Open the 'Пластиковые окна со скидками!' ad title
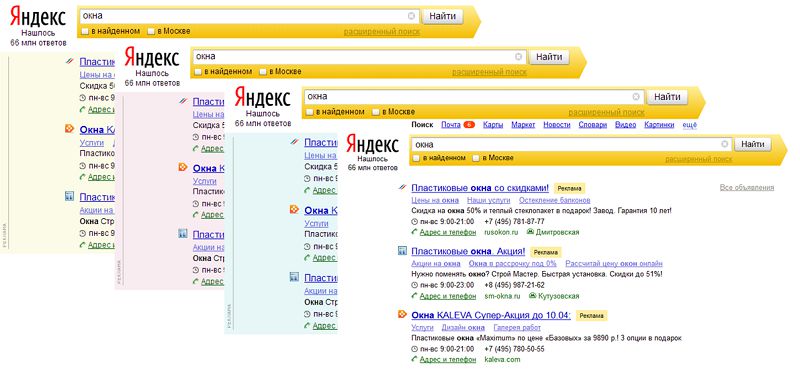Viewport: 800px width, 385px height. (x=480, y=188)
